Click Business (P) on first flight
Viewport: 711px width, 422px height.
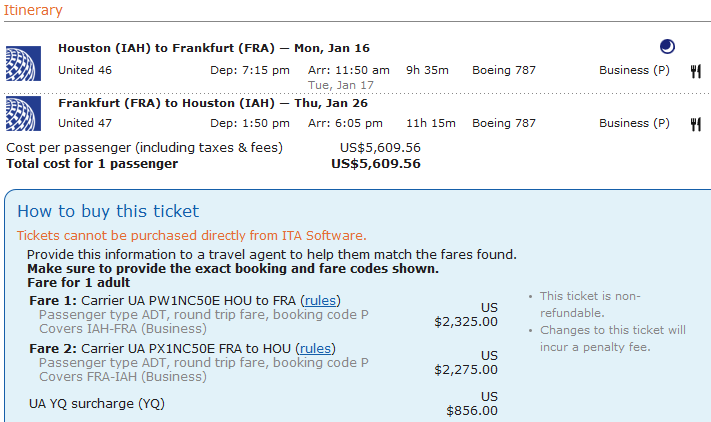(634, 70)
